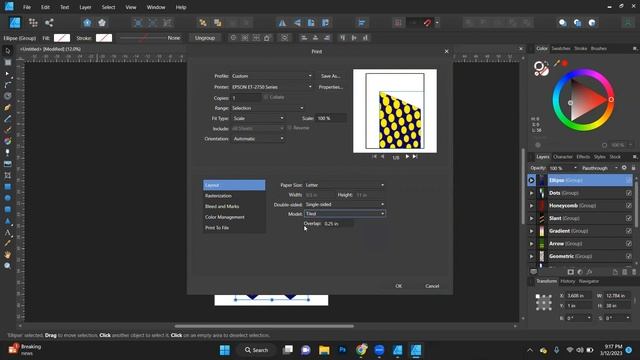Click the Fill color swatch
Viewport: 640px width, 360px height.
pos(62,38)
